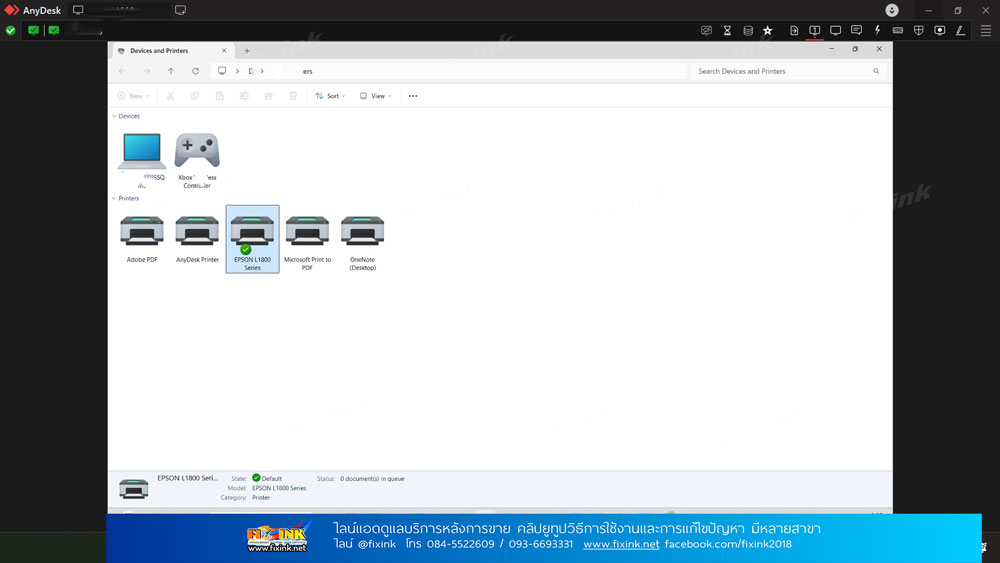This screenshot has height=563, width=1000.
Task: Click the second breadcrumb chevron
Action: click(x=262, y=71)
